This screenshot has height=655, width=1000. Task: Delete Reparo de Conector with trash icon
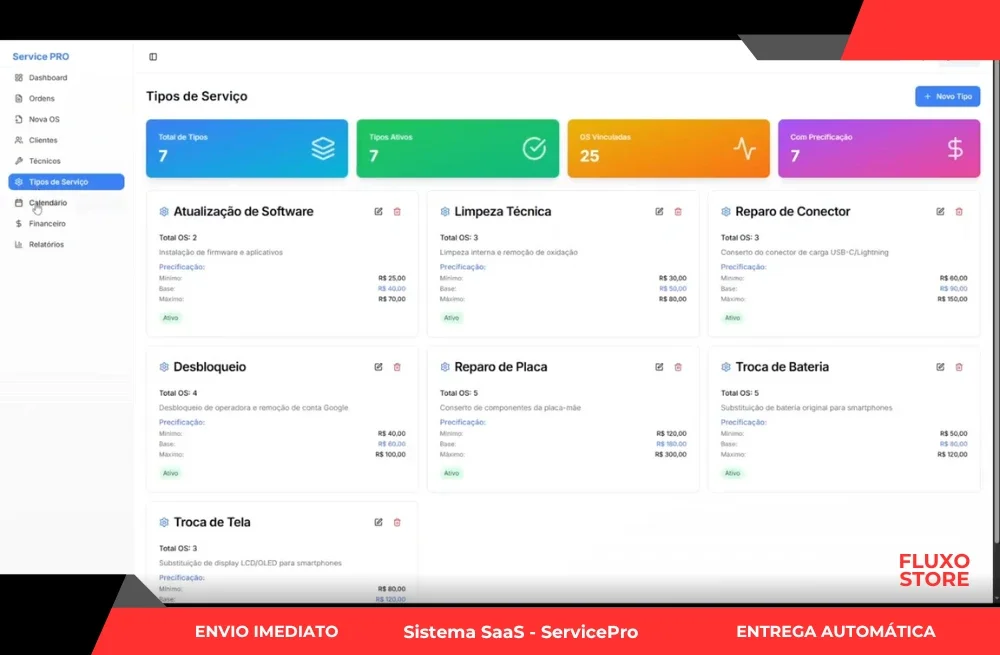959,212
